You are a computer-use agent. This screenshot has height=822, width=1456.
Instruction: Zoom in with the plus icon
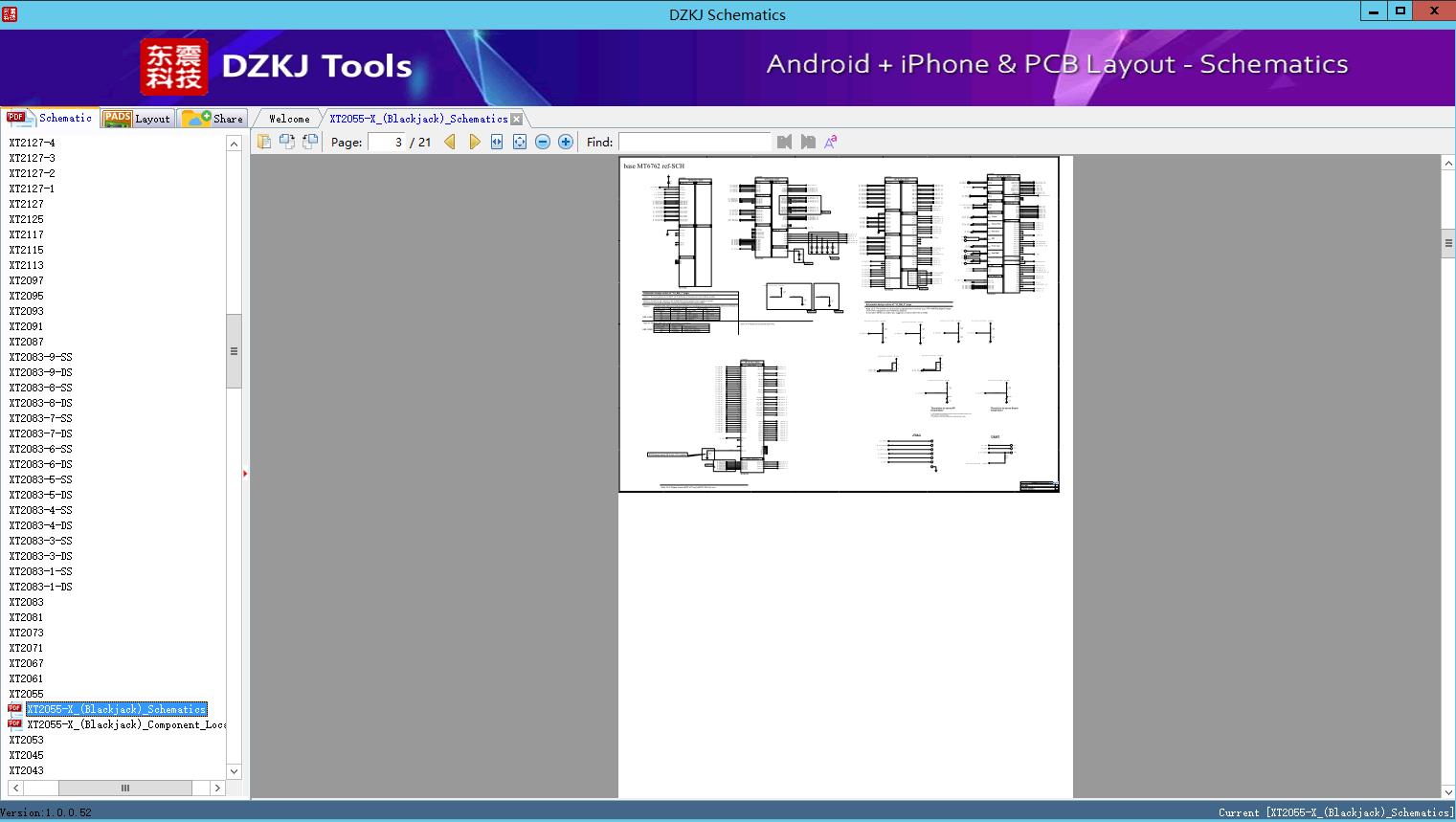pyautogui.click(x=566, y=142)
